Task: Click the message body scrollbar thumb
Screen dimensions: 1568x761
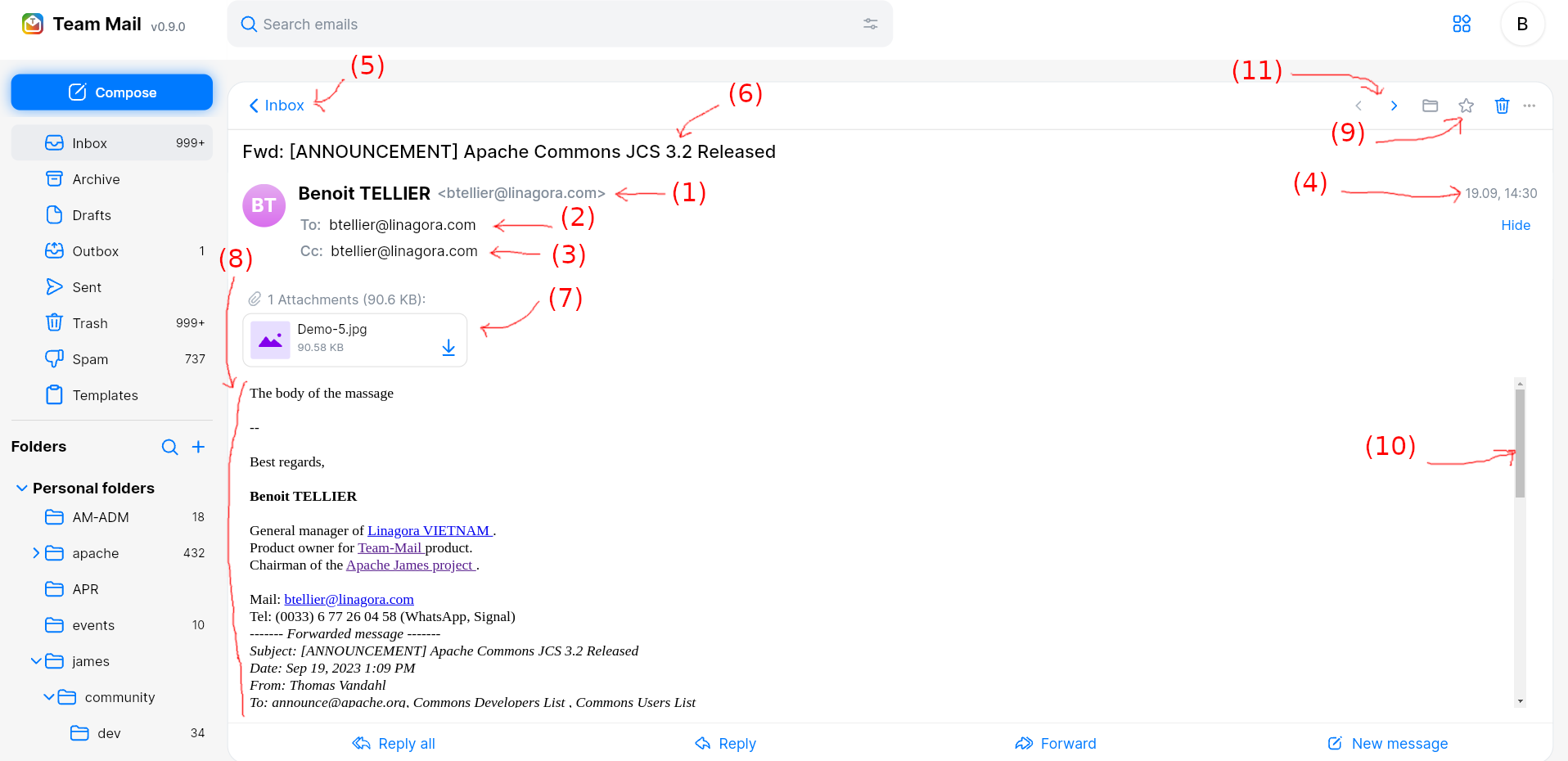Action: tap(1520, 444)
